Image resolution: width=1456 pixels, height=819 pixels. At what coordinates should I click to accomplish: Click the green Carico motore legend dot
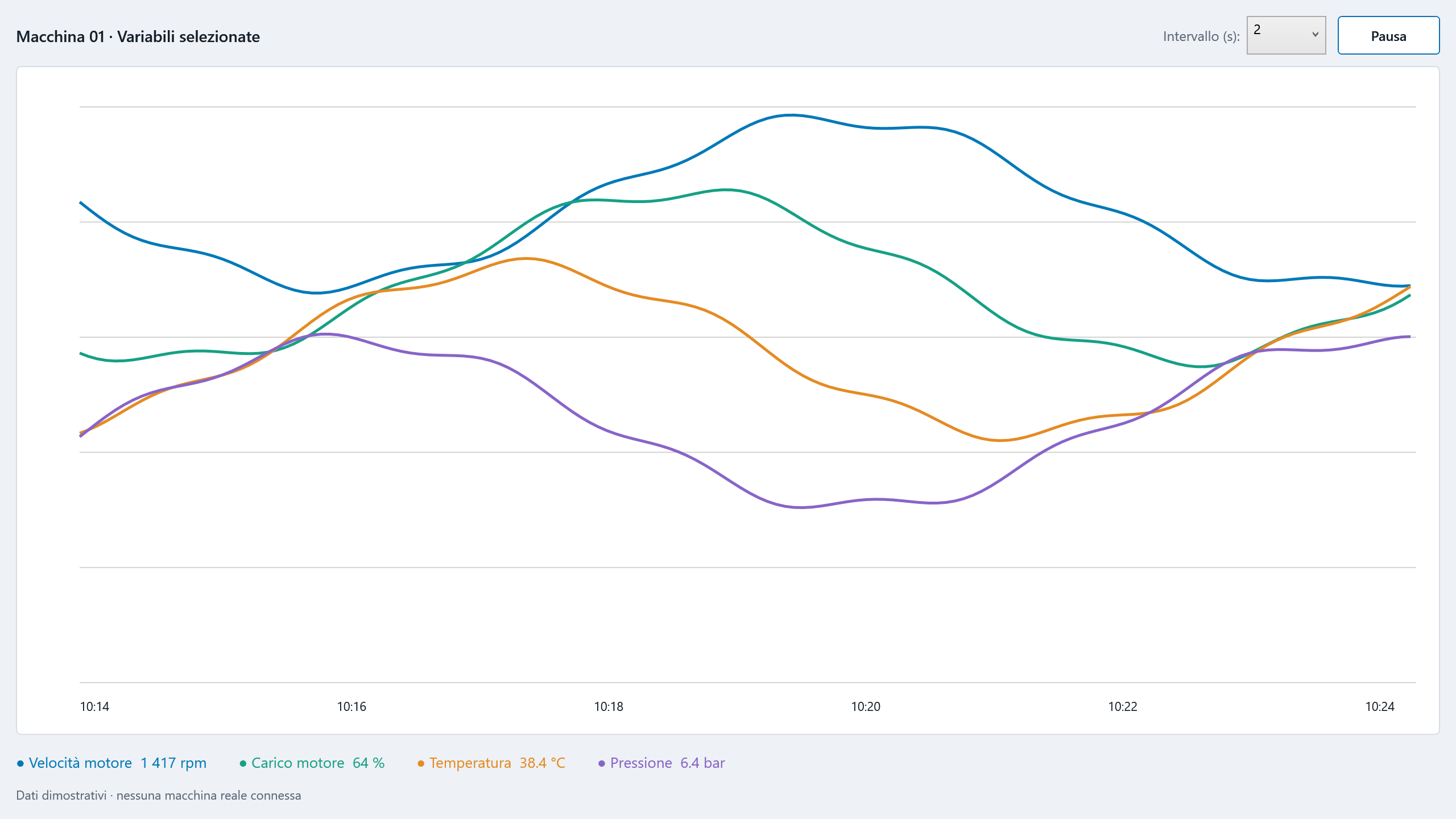coord(243,764)
